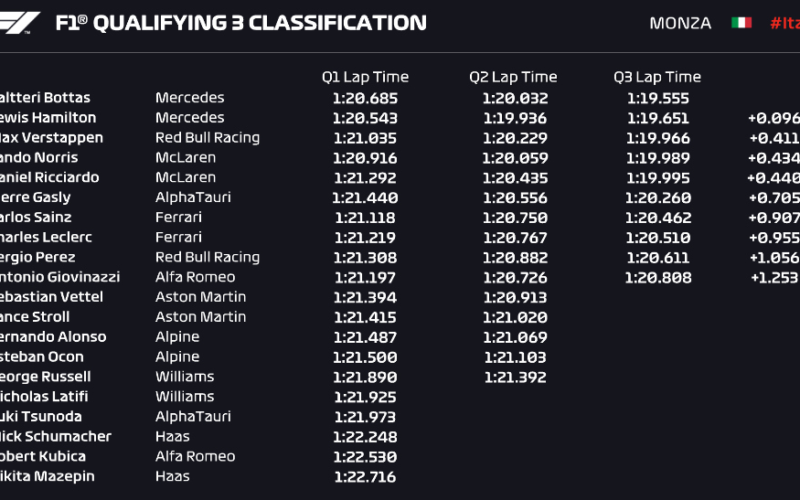Select Pierre Gasly's AlphaTauri team label
The width and height of the screenshot is (800, 500).
pyautogui.click(x=193, y=197)
